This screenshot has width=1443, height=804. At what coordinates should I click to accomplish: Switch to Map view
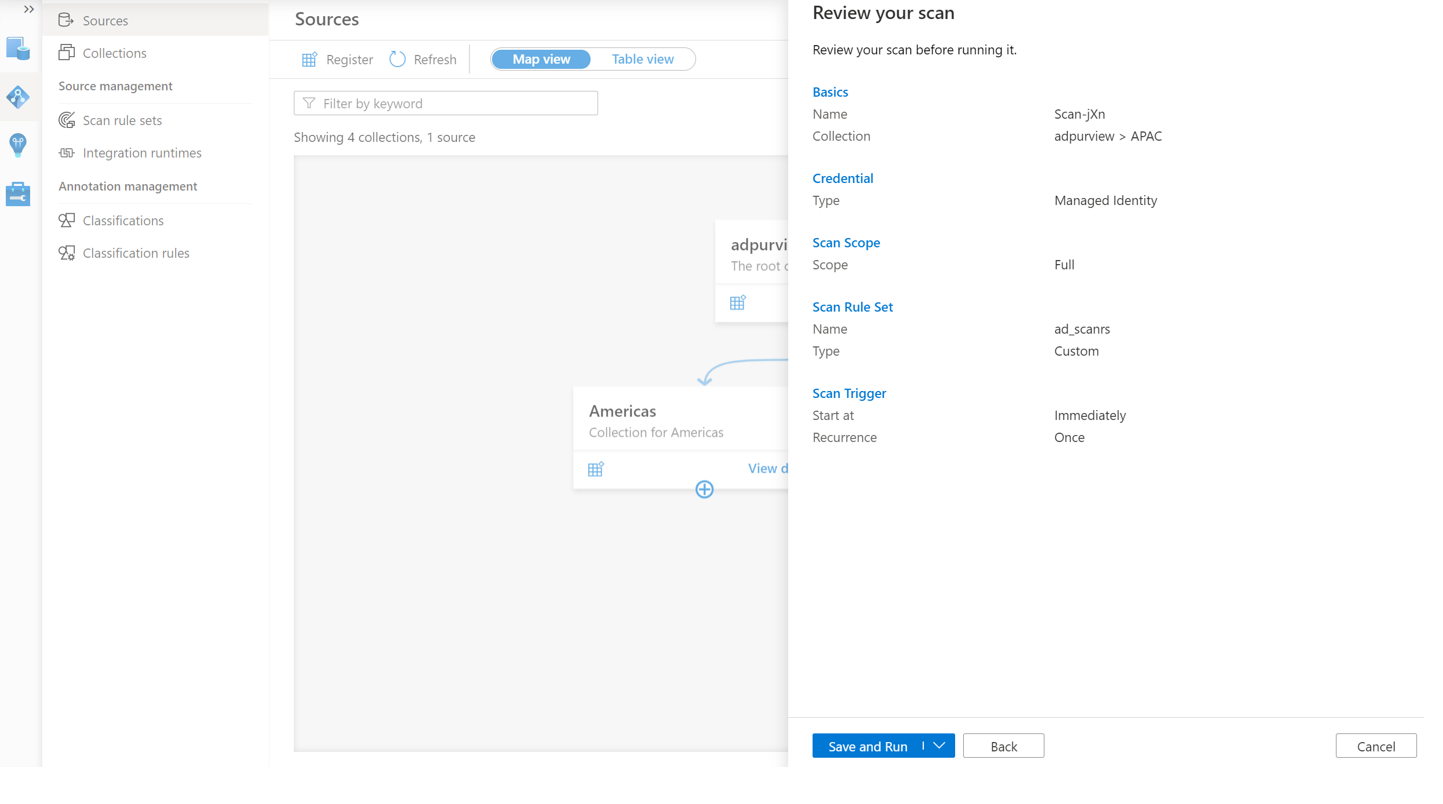[x=541, y=59]
